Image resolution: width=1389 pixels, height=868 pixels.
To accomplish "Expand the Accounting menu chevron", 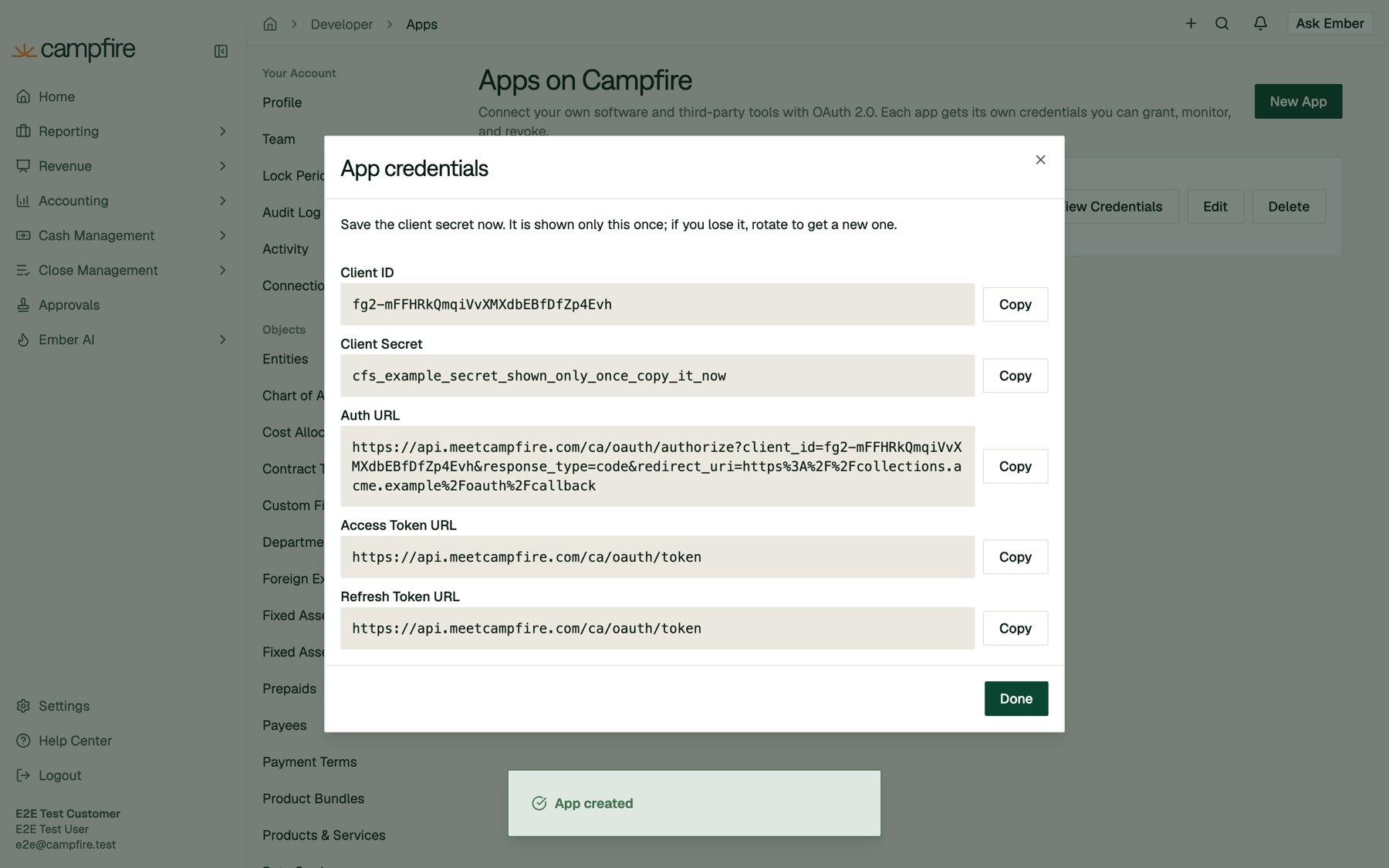I will click(222, 201).
